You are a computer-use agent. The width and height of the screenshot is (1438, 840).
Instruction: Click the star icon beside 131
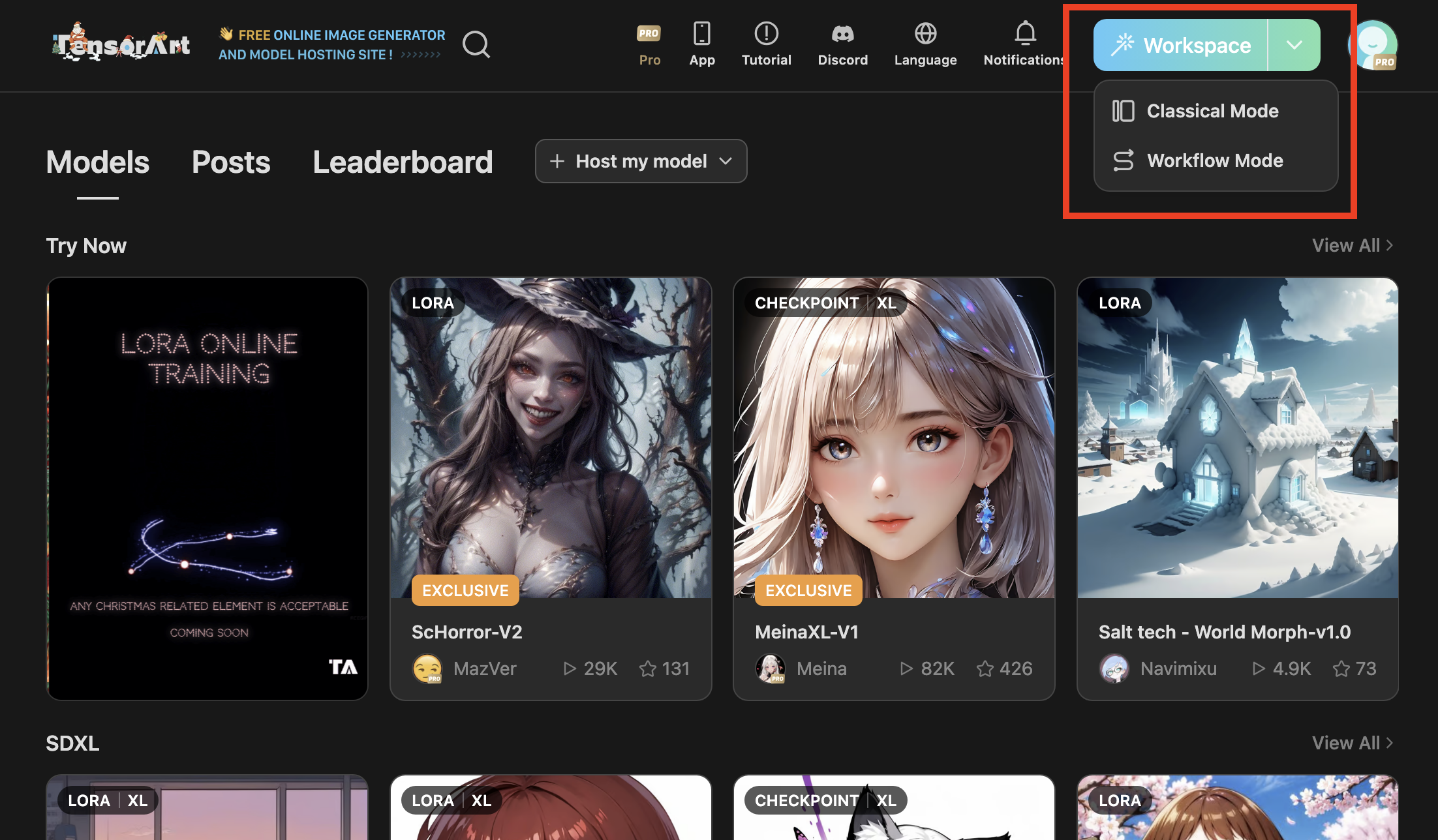(648, 668)
